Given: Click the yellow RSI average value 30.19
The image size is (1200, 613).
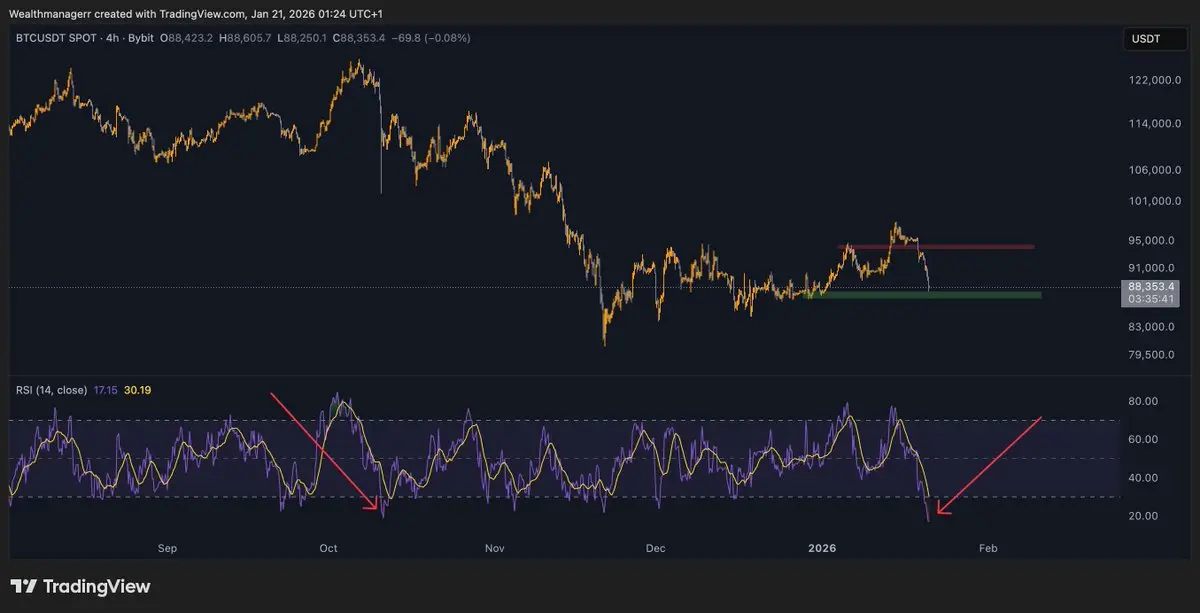Looking at the screenshot, I should tap(138, 389).
